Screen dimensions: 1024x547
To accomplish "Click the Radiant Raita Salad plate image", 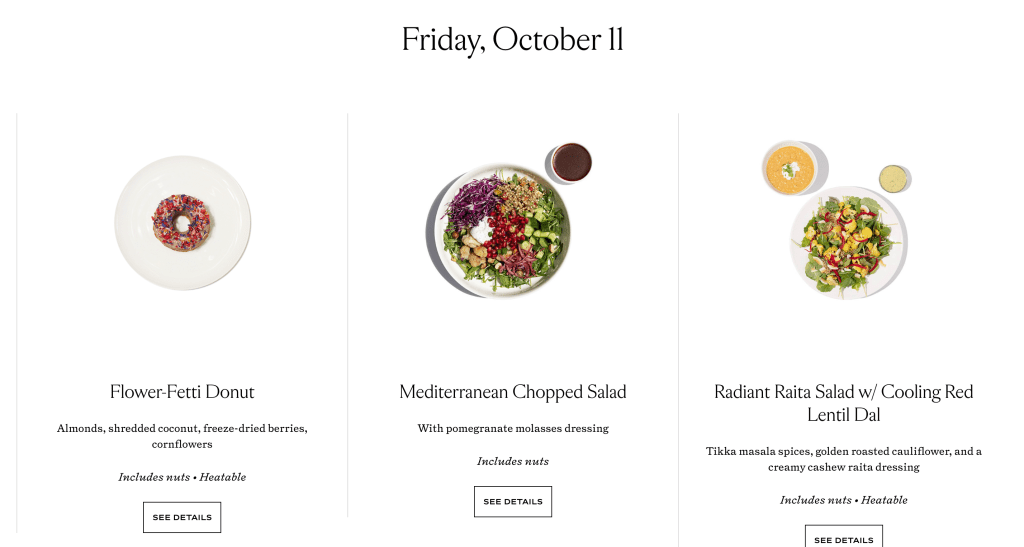I will pyautogui.click(x=847, y=240).
